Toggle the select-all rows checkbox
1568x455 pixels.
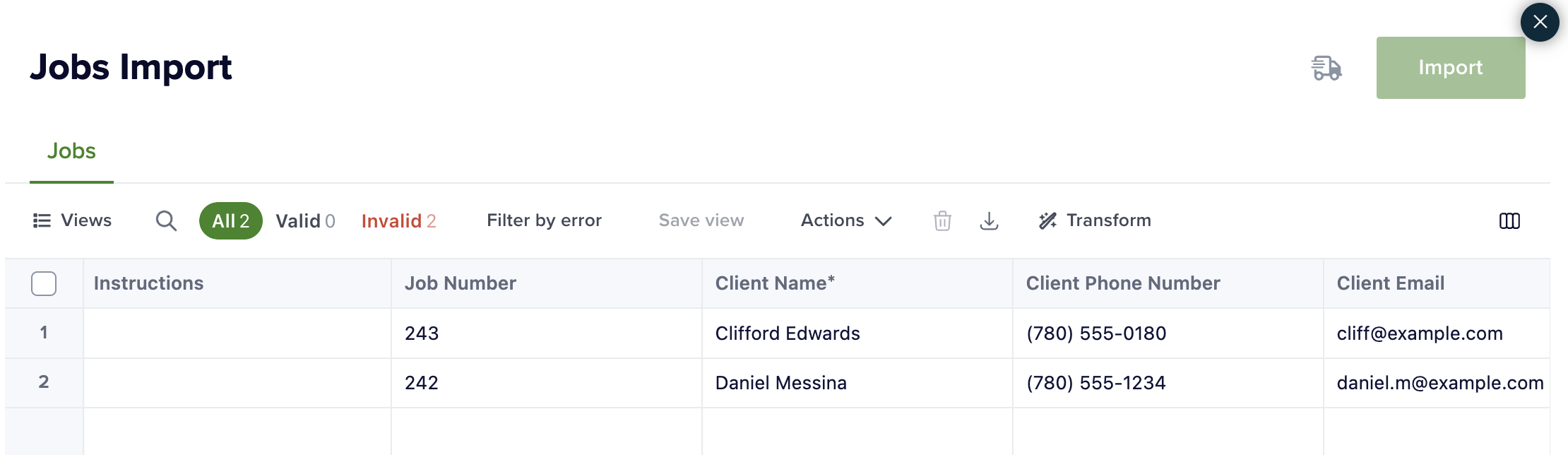click(x=44, y=283)
